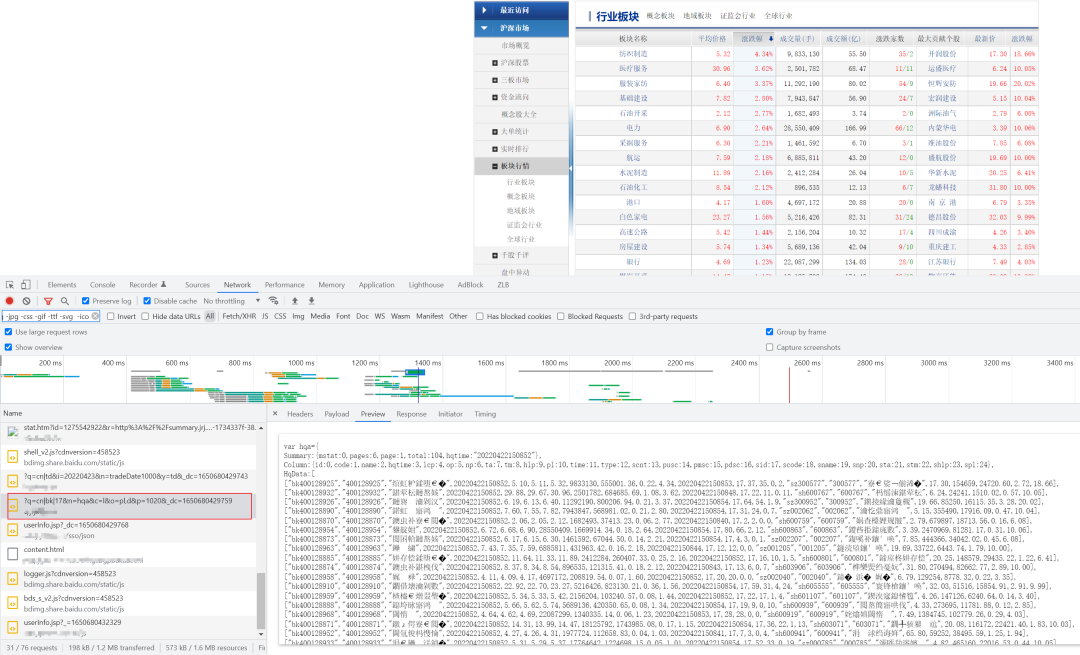Toggle the device toolbar icon
The width and height of the screenshot is (1080, 655).
(x=29, y=285)
